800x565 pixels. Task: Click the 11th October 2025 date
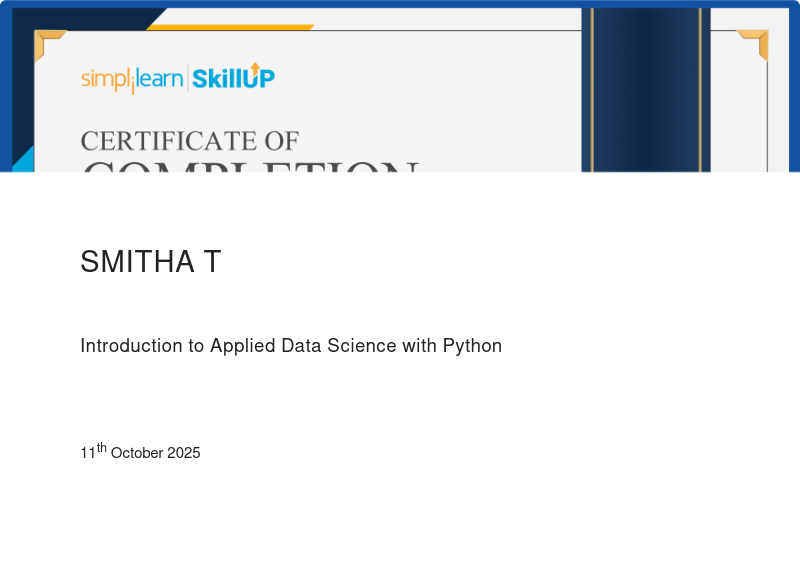(140, 452)
